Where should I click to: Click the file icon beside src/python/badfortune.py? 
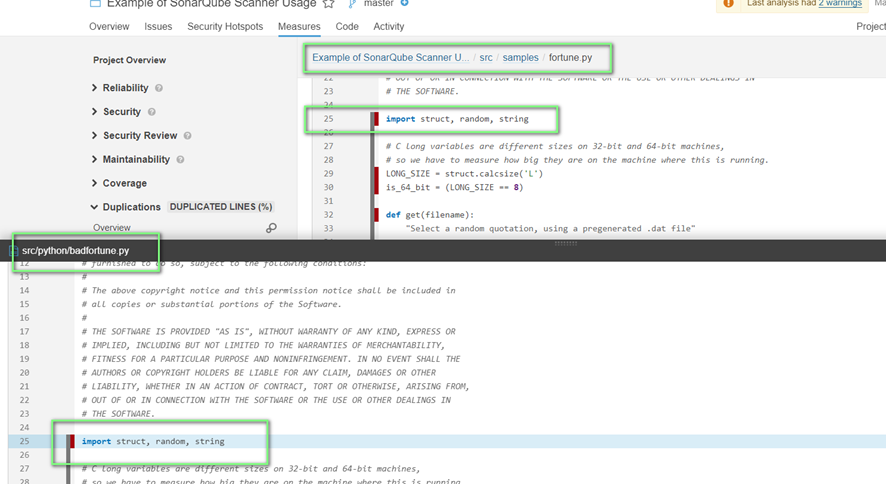14,250
